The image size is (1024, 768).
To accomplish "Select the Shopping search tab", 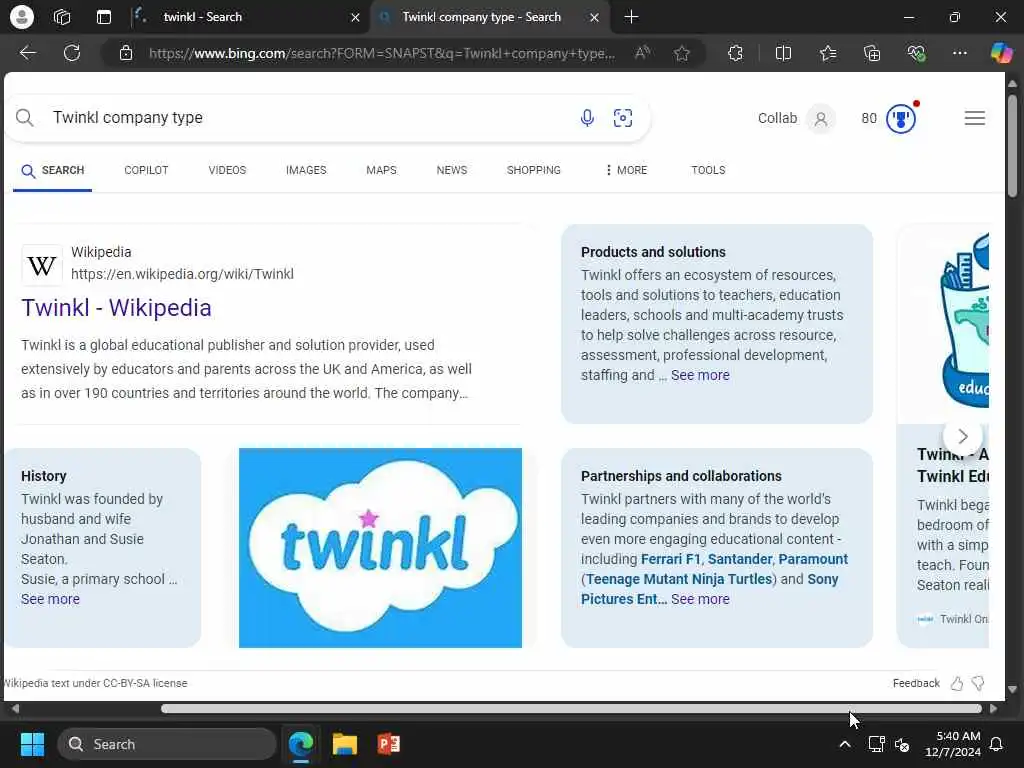I will click(534, 170).
